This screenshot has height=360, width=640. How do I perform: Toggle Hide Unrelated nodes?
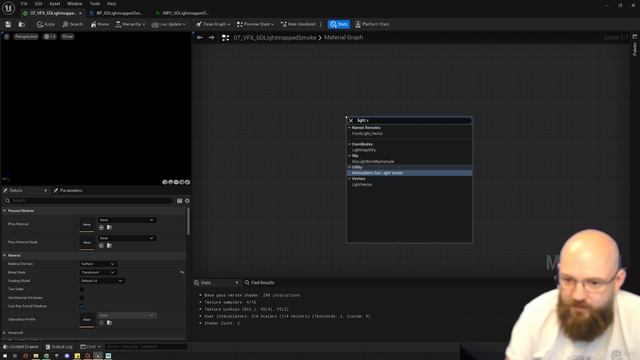(298, 24)
